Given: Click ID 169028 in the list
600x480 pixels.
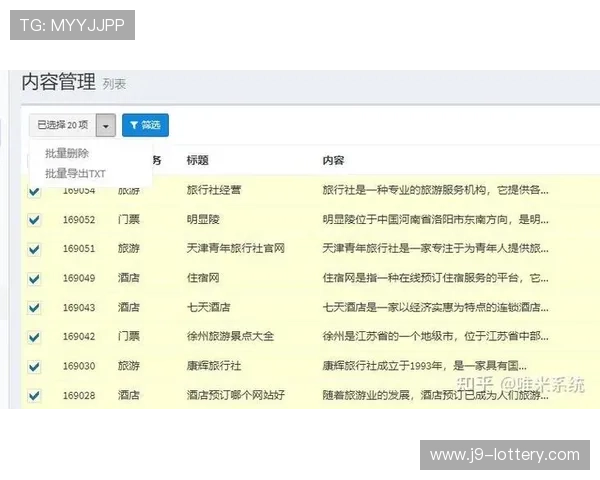Looking at the screenshot, I should [79, 395].
